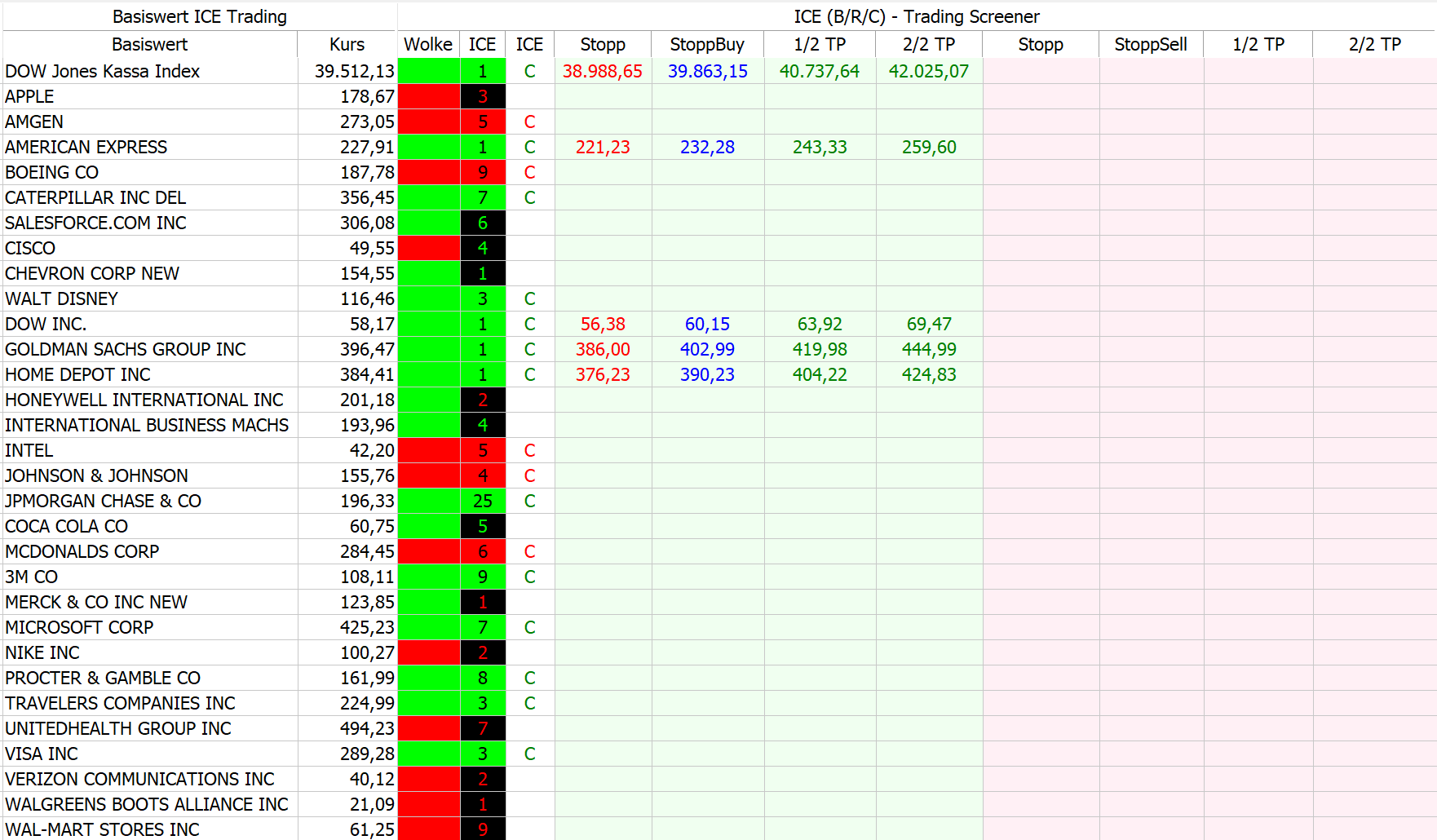The width and height of the screenshot is (1437, 840).
Task: Click Home Depot 1/2 TP 404,22
Action: [x=820, y=374]
